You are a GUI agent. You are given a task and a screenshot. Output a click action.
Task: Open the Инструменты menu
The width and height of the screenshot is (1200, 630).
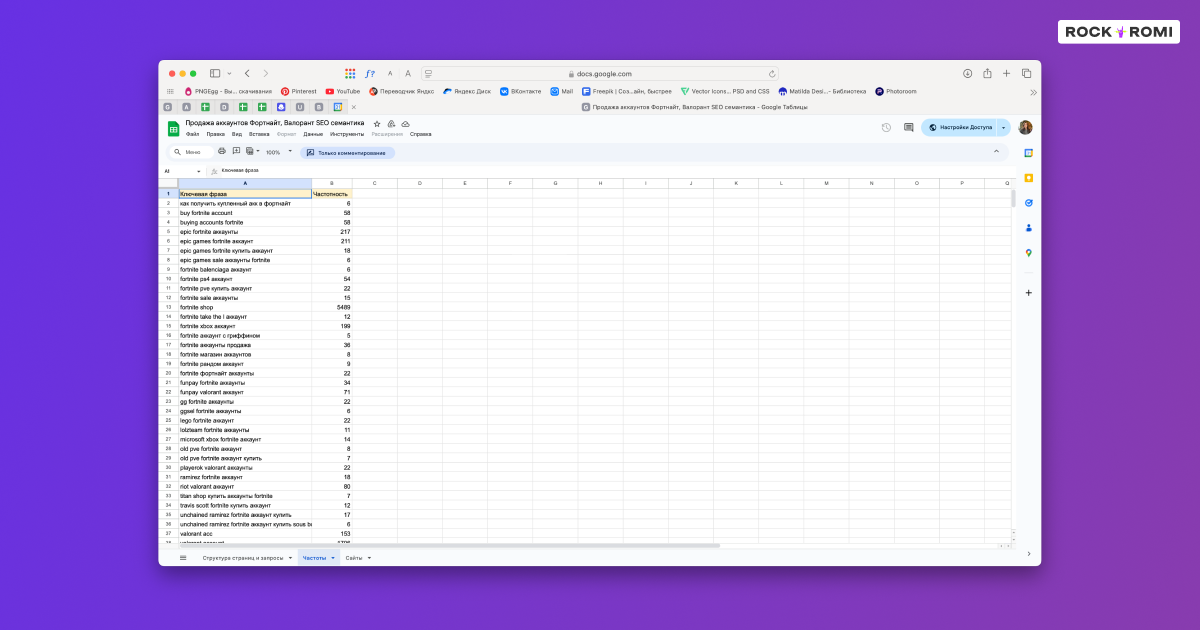pos(347,133)
